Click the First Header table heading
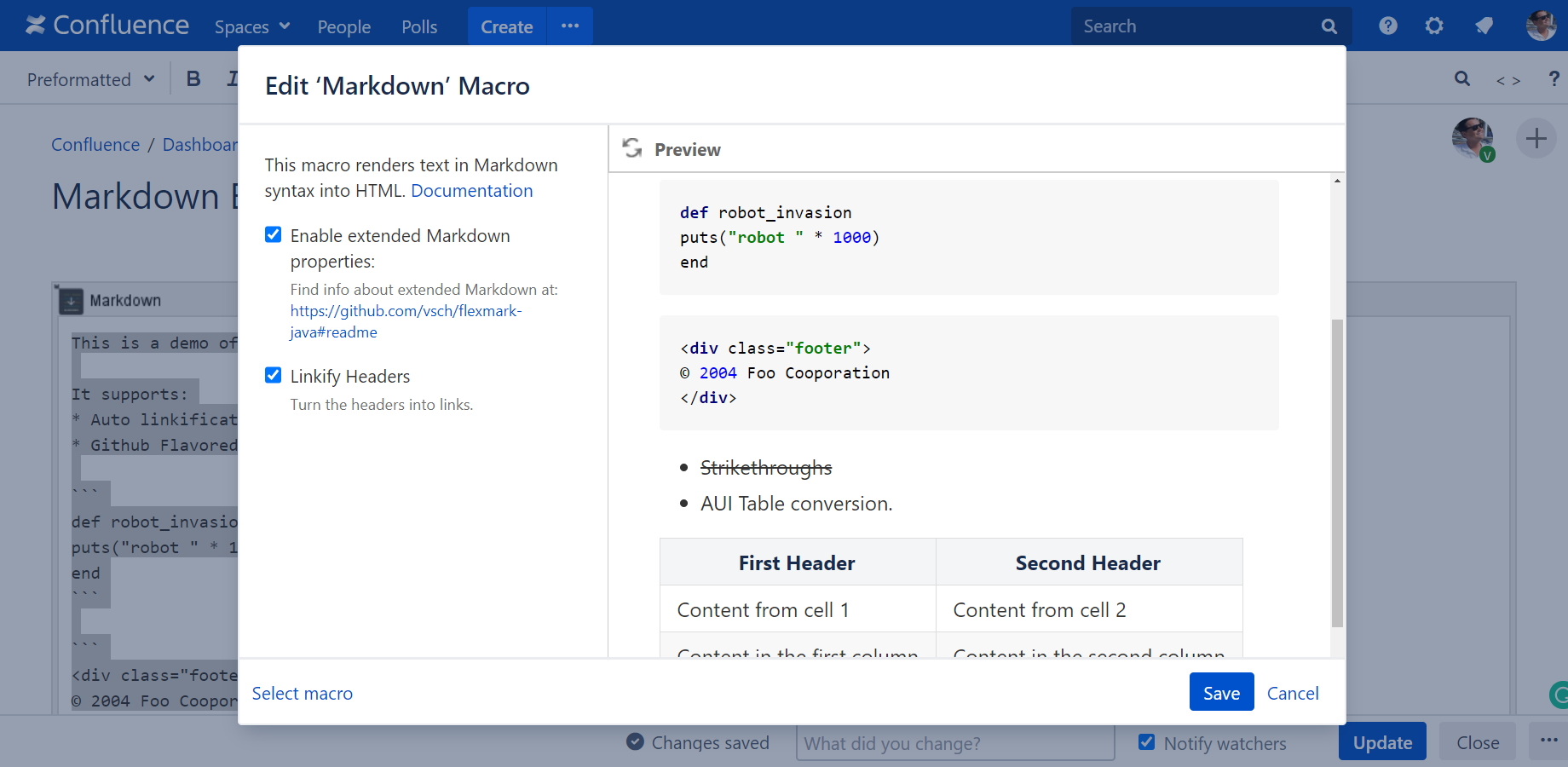Viewport: 1568px width, 767px height. [797, 562]
